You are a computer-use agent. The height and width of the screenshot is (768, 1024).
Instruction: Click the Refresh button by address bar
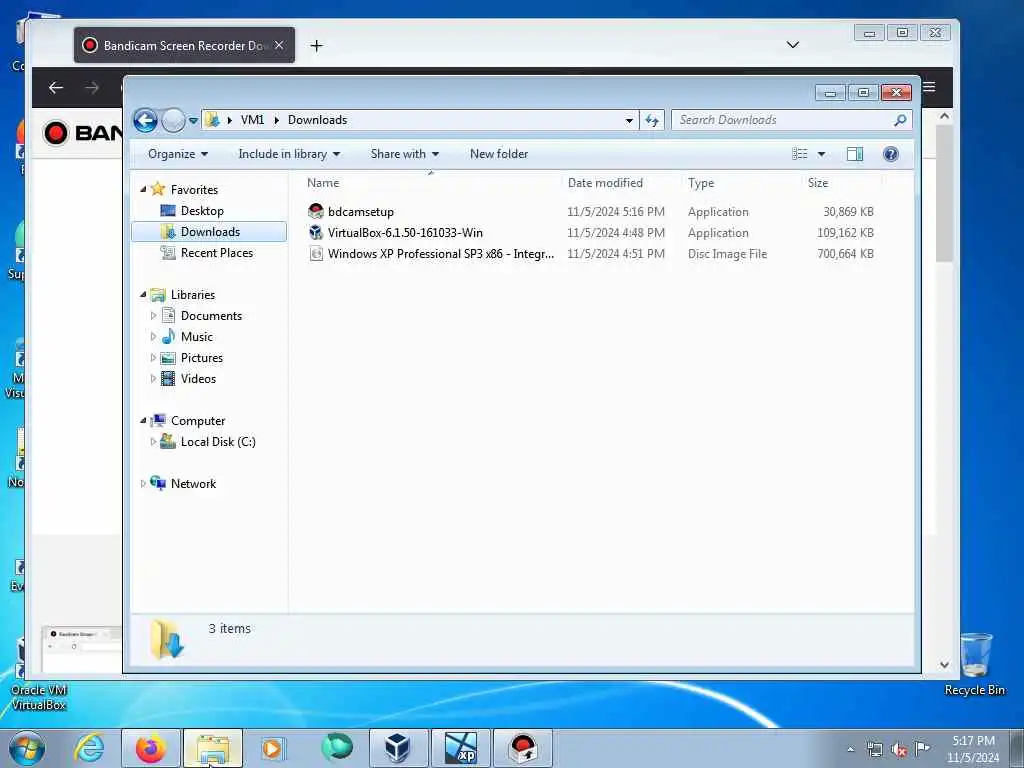[652, 120]
